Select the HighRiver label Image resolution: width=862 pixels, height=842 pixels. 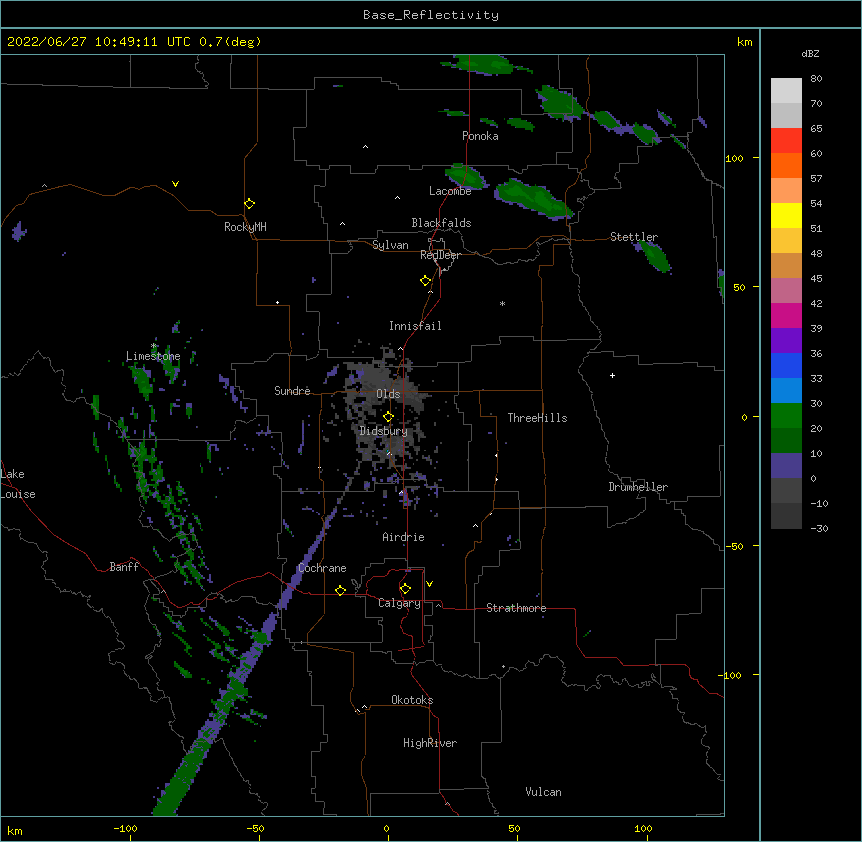coord(430,743)
